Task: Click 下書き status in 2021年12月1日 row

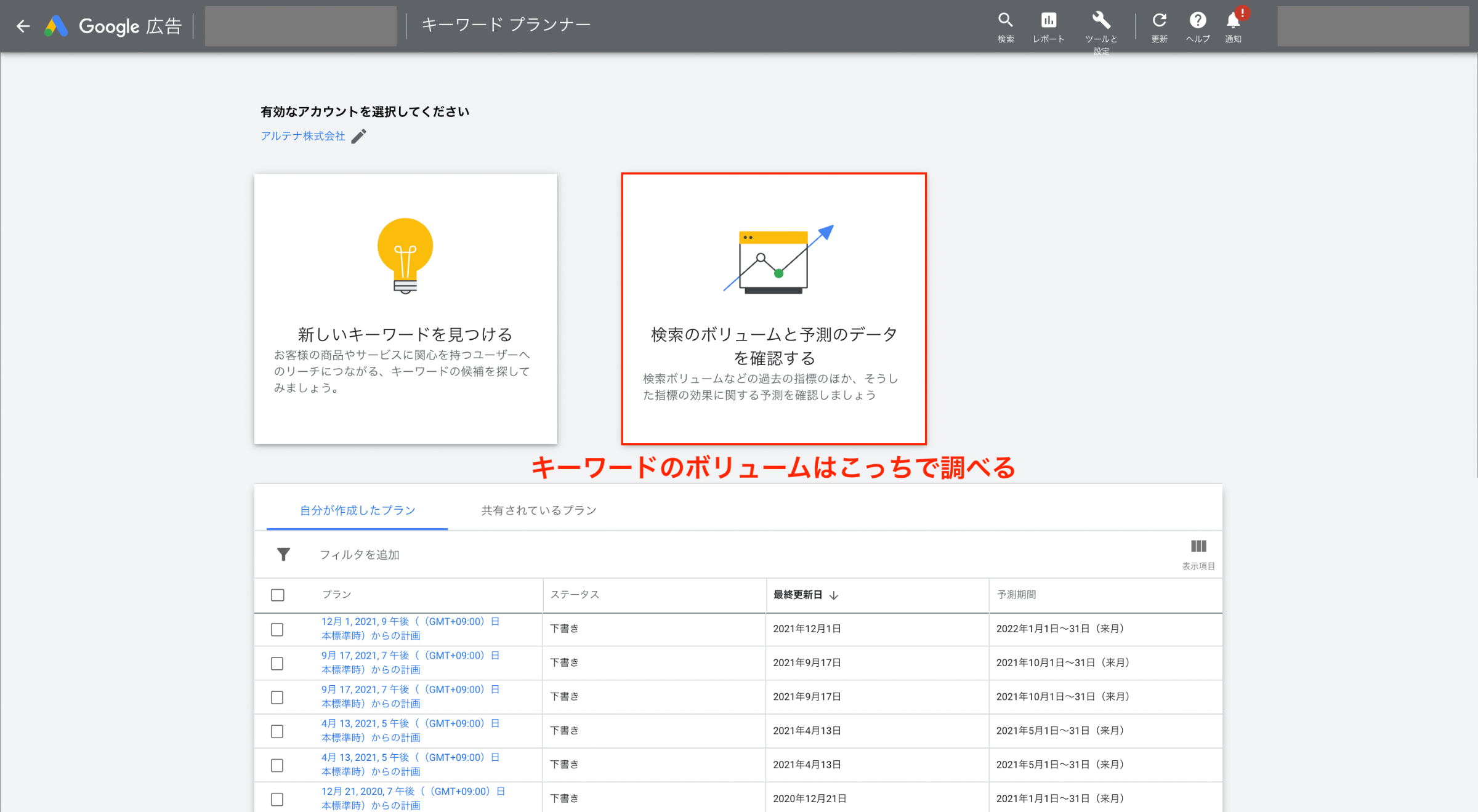Action: click(565, 629)
